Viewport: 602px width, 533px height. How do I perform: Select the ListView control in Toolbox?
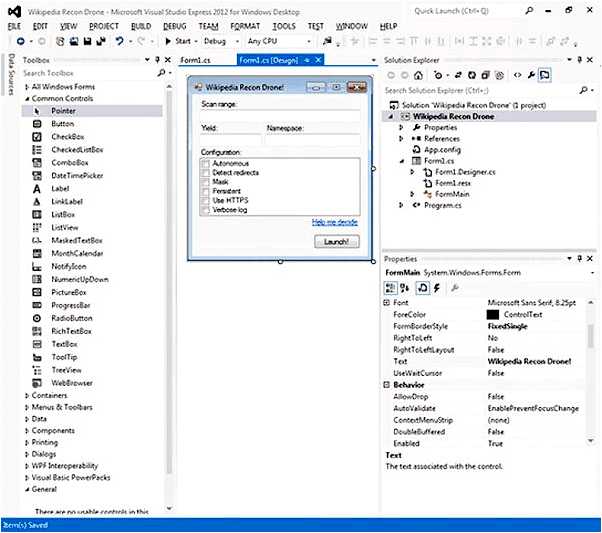click(64, 228)
